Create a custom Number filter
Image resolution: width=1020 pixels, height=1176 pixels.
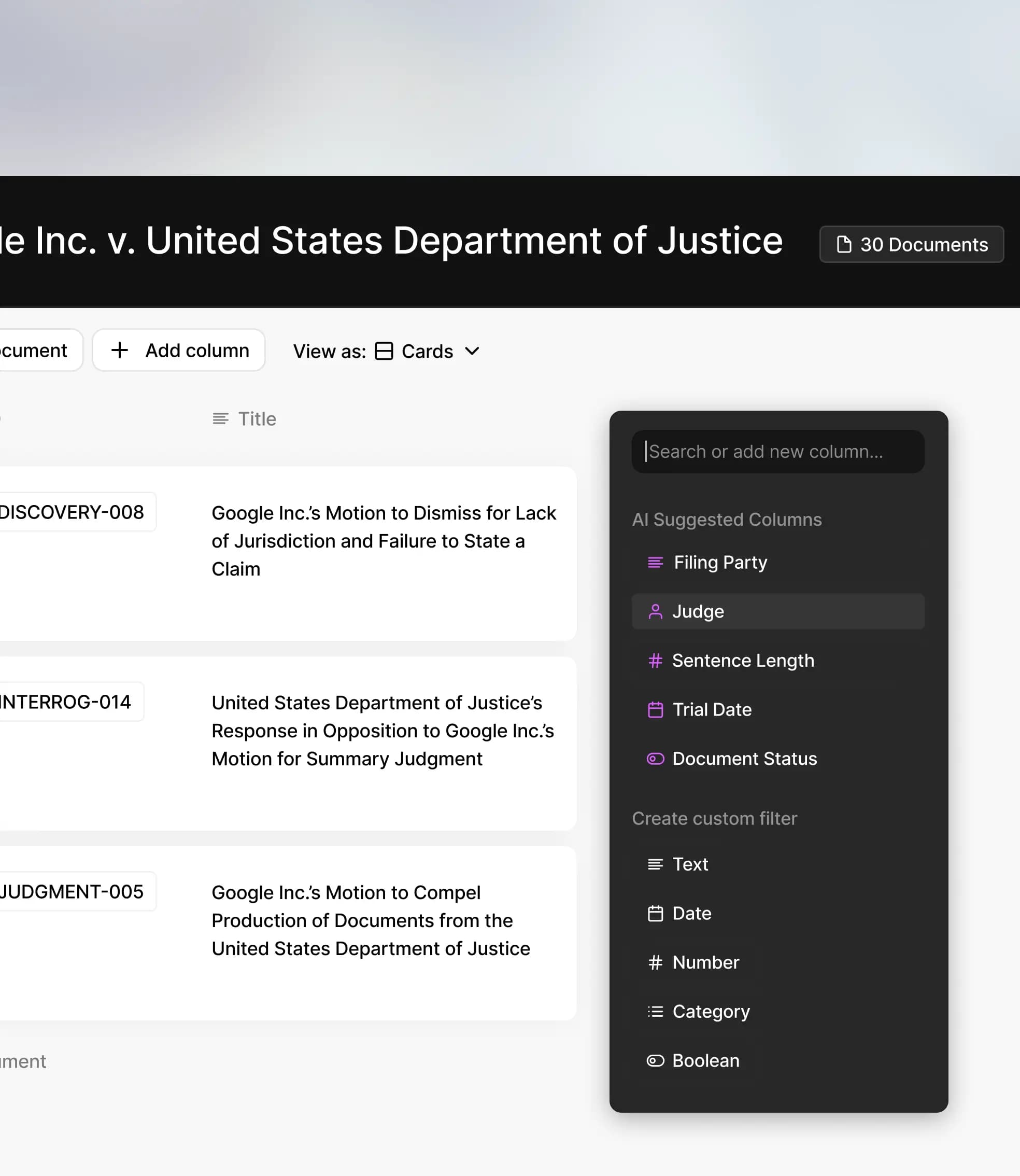pyautogui.click(x=778, y=962)
